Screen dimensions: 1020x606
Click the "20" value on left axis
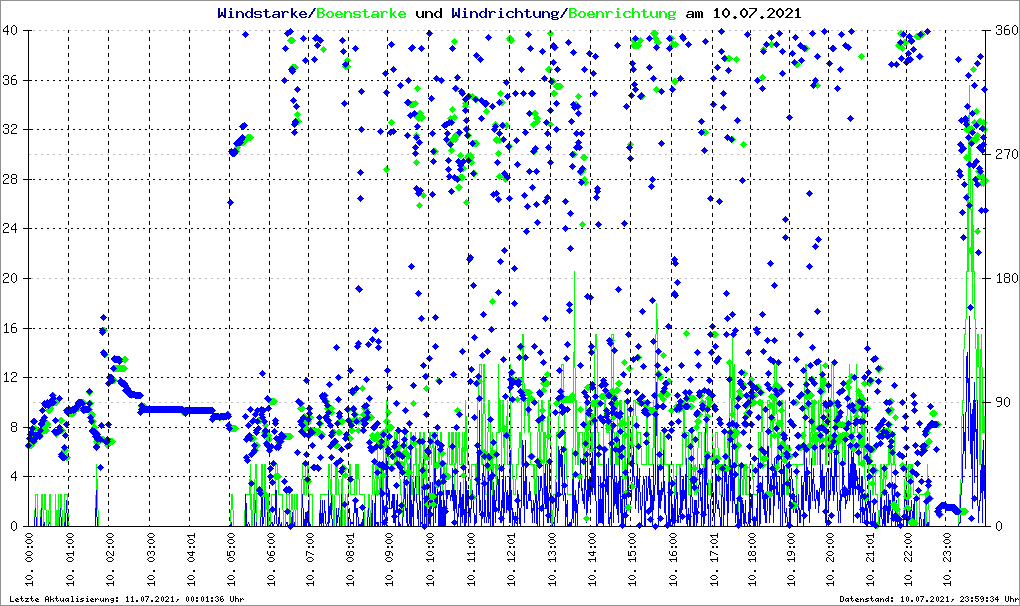[x=14, y=278]
